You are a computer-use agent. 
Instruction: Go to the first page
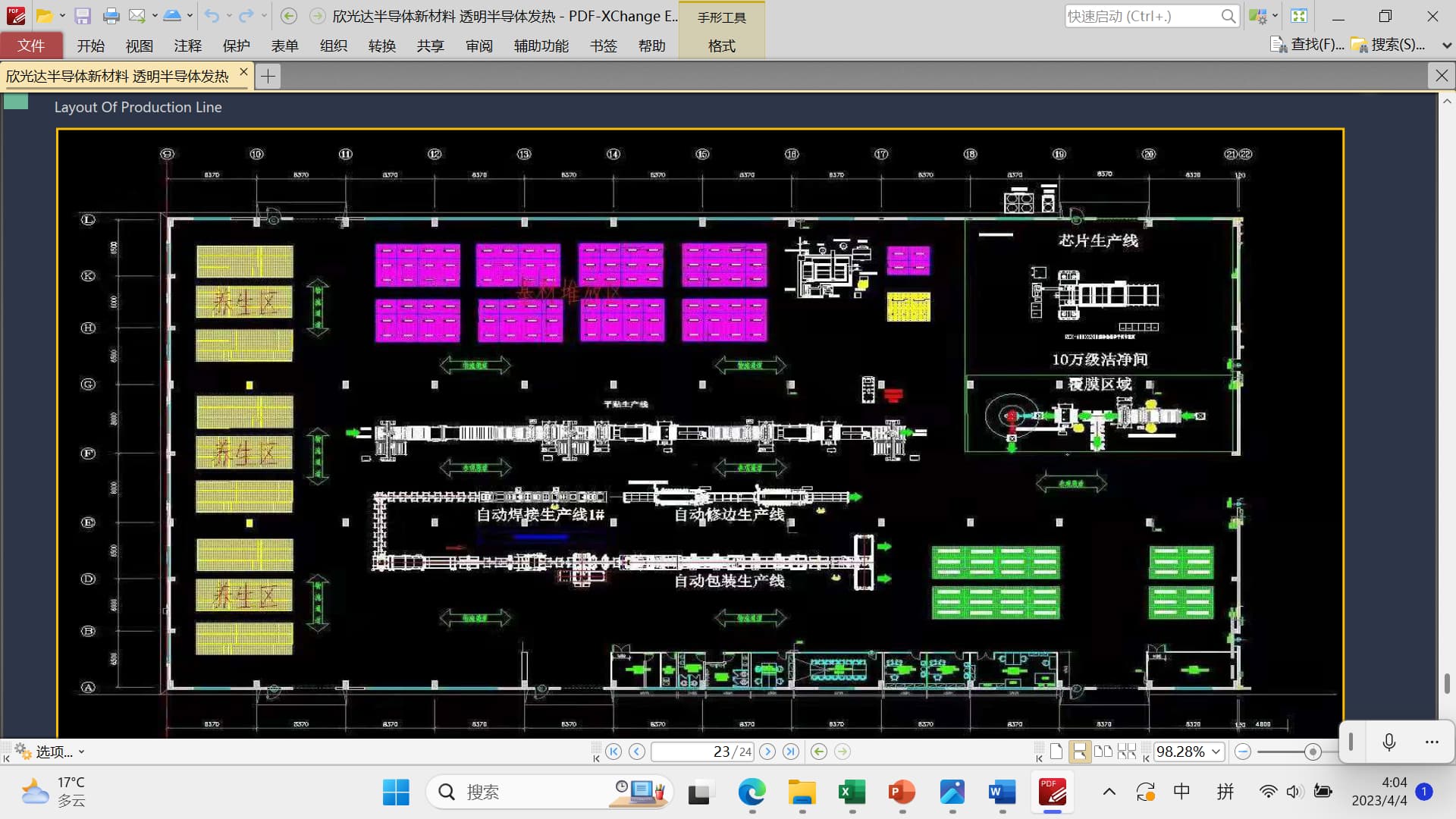point(613,752)
